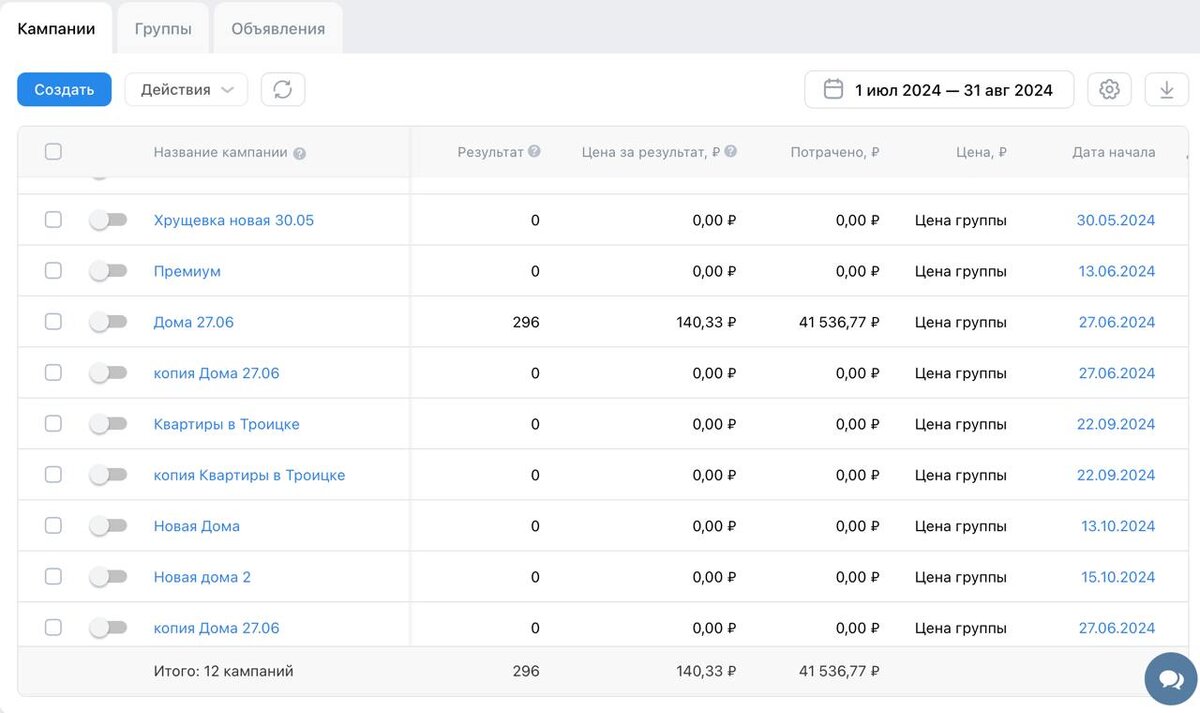Select the Квартиры в Троицке checkbox
This screenshot has height=713, width=1200.
click(53, 424)
